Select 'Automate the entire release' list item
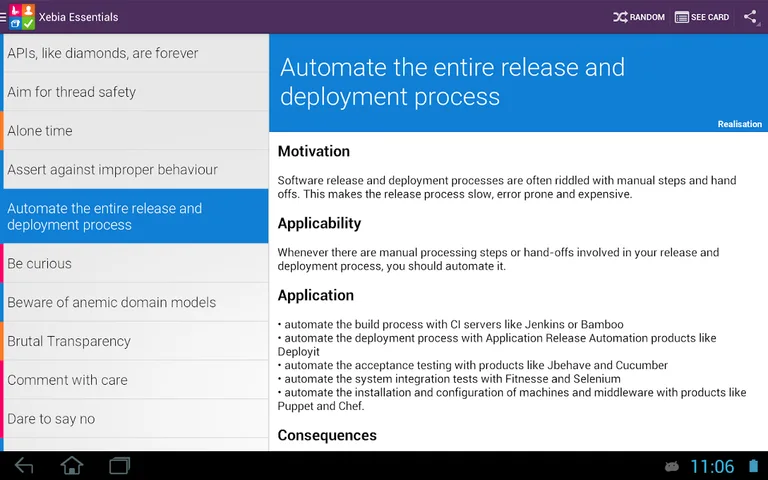The image size is (768, 480). click(x=135, y=217)
